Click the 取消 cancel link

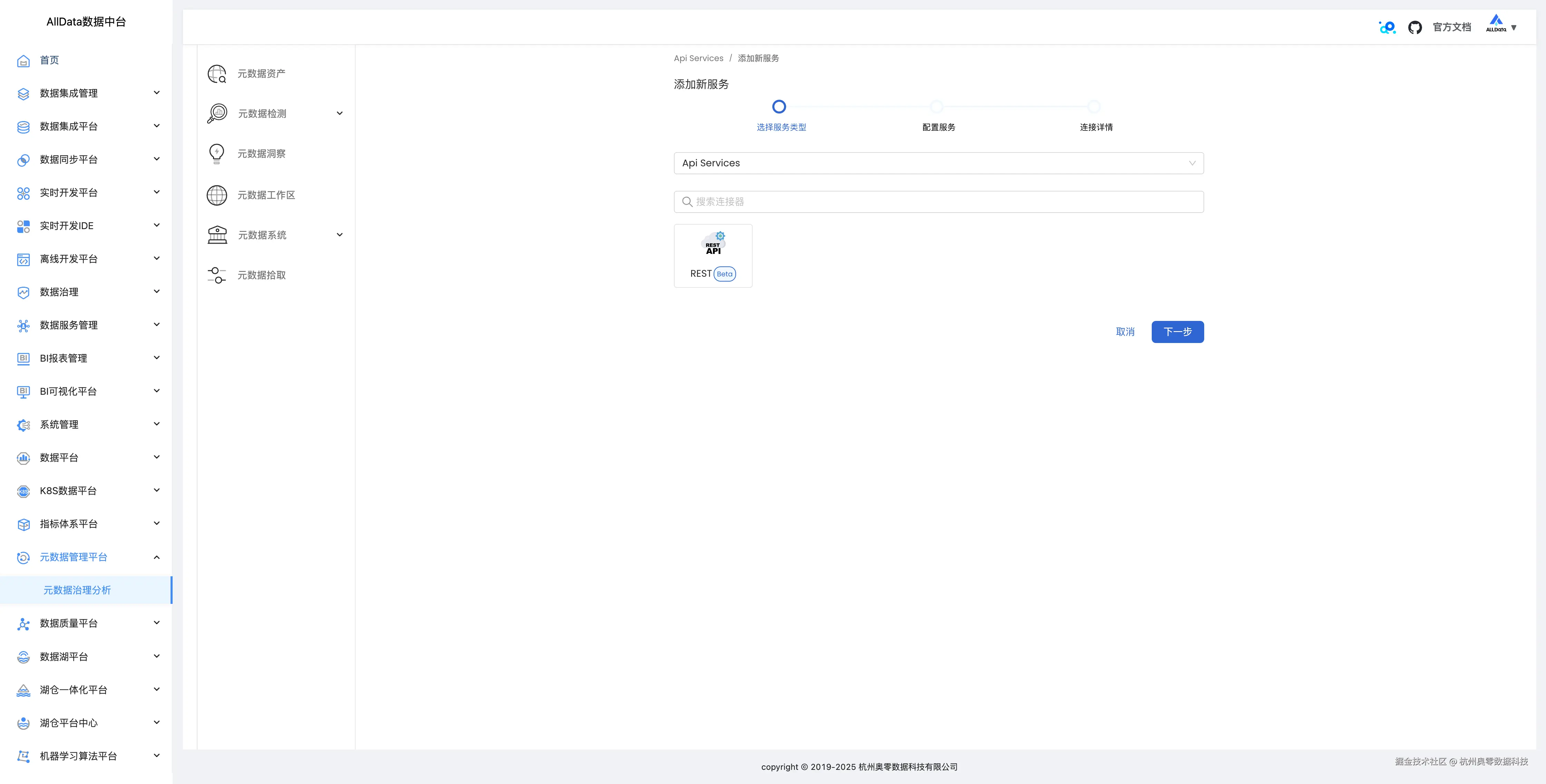pos(1125,332)
